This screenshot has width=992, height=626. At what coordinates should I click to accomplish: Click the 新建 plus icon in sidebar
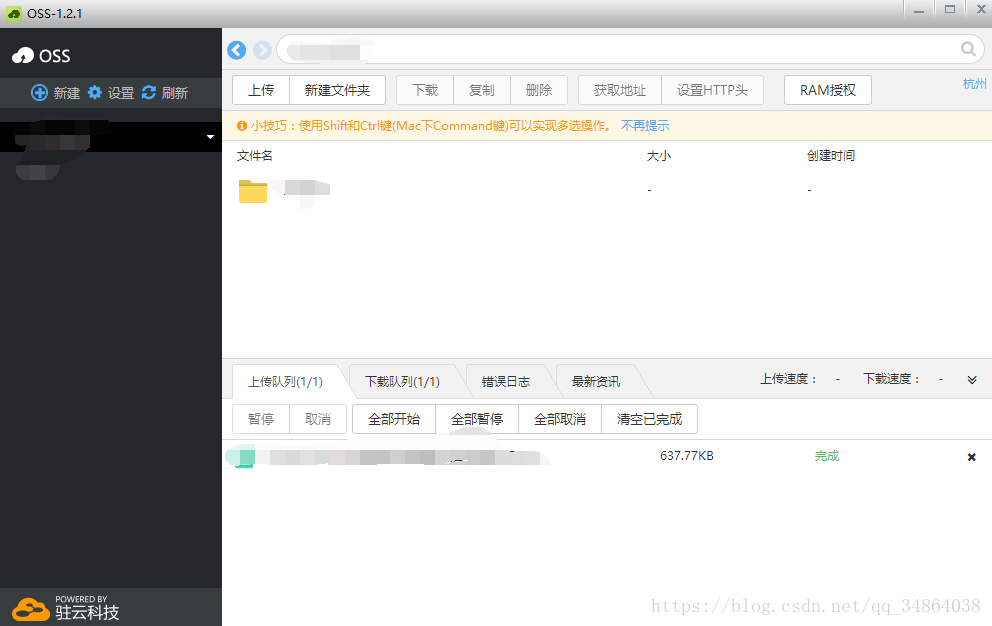click(x=39, y=92)
